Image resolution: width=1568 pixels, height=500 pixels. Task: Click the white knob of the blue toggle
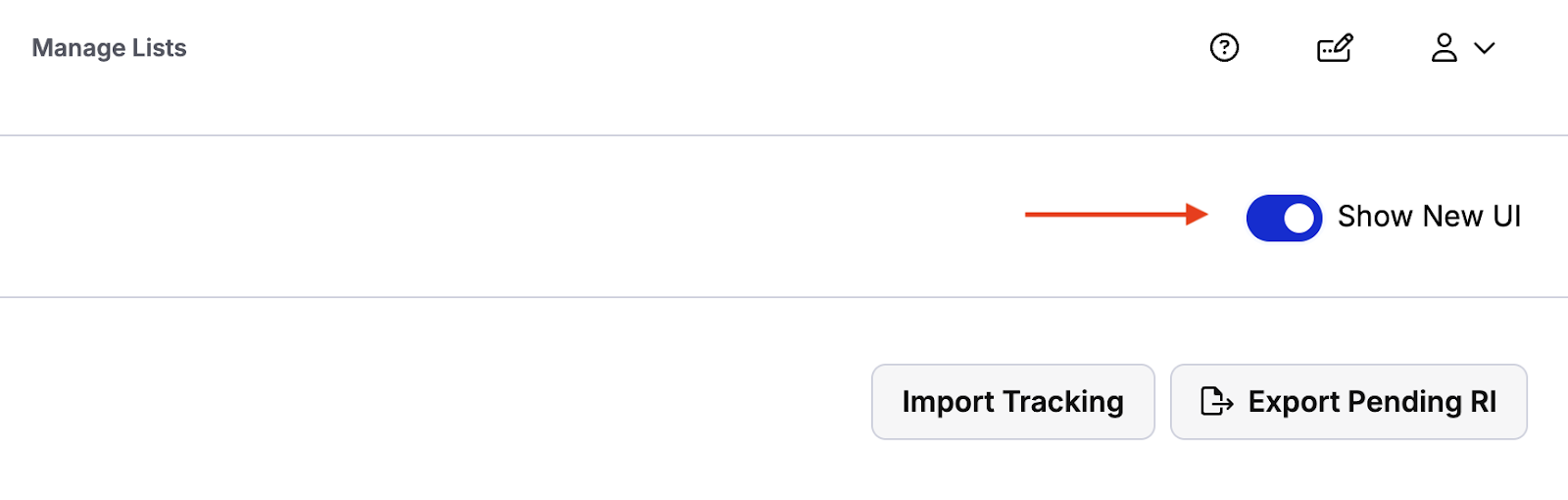tap(1298, 218)
